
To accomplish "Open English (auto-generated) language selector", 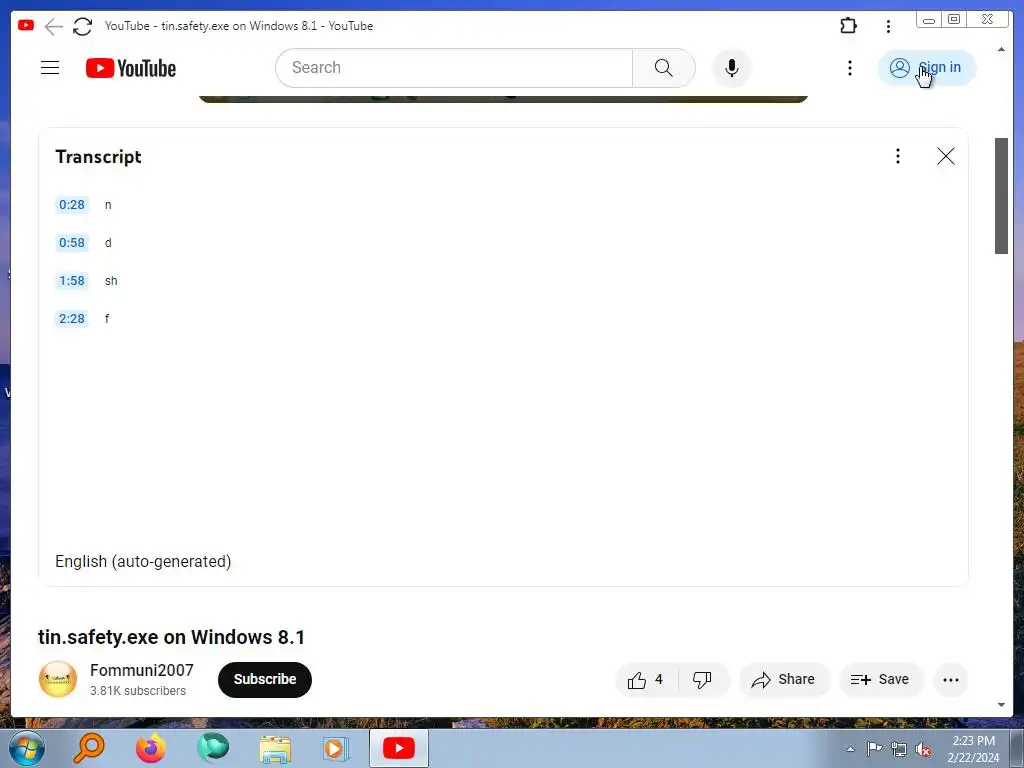I will tap(143, 562).
